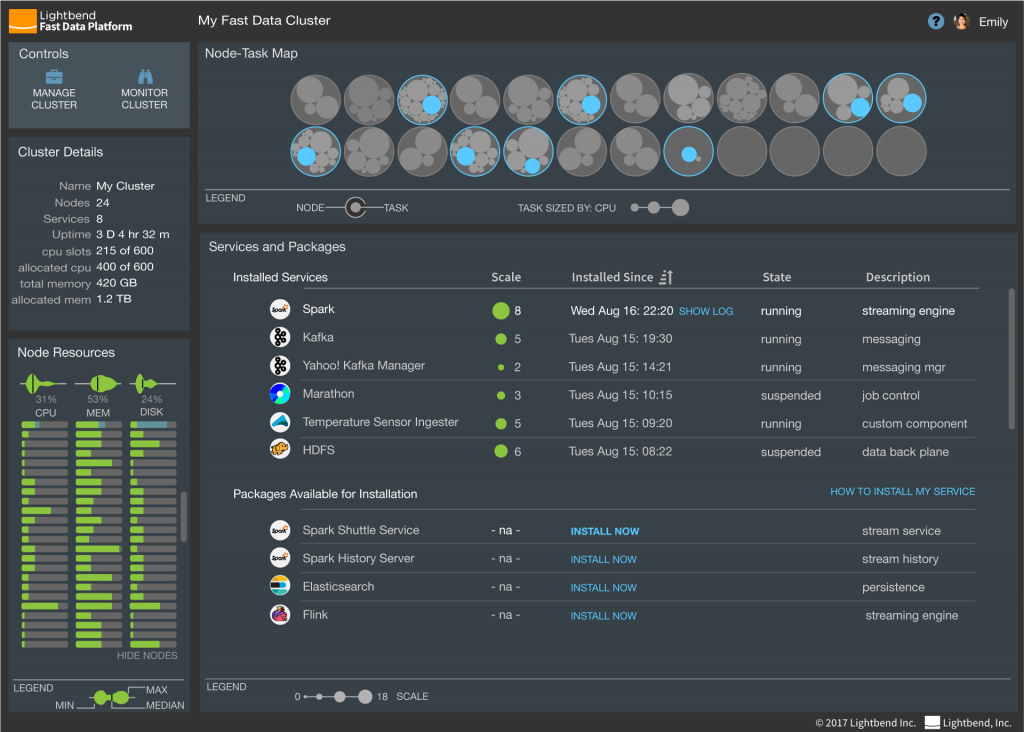Screen dimensions: 1024x732
Task: Install Elasticsearch now
Action: pyautogui.click(x=603, y=588)
